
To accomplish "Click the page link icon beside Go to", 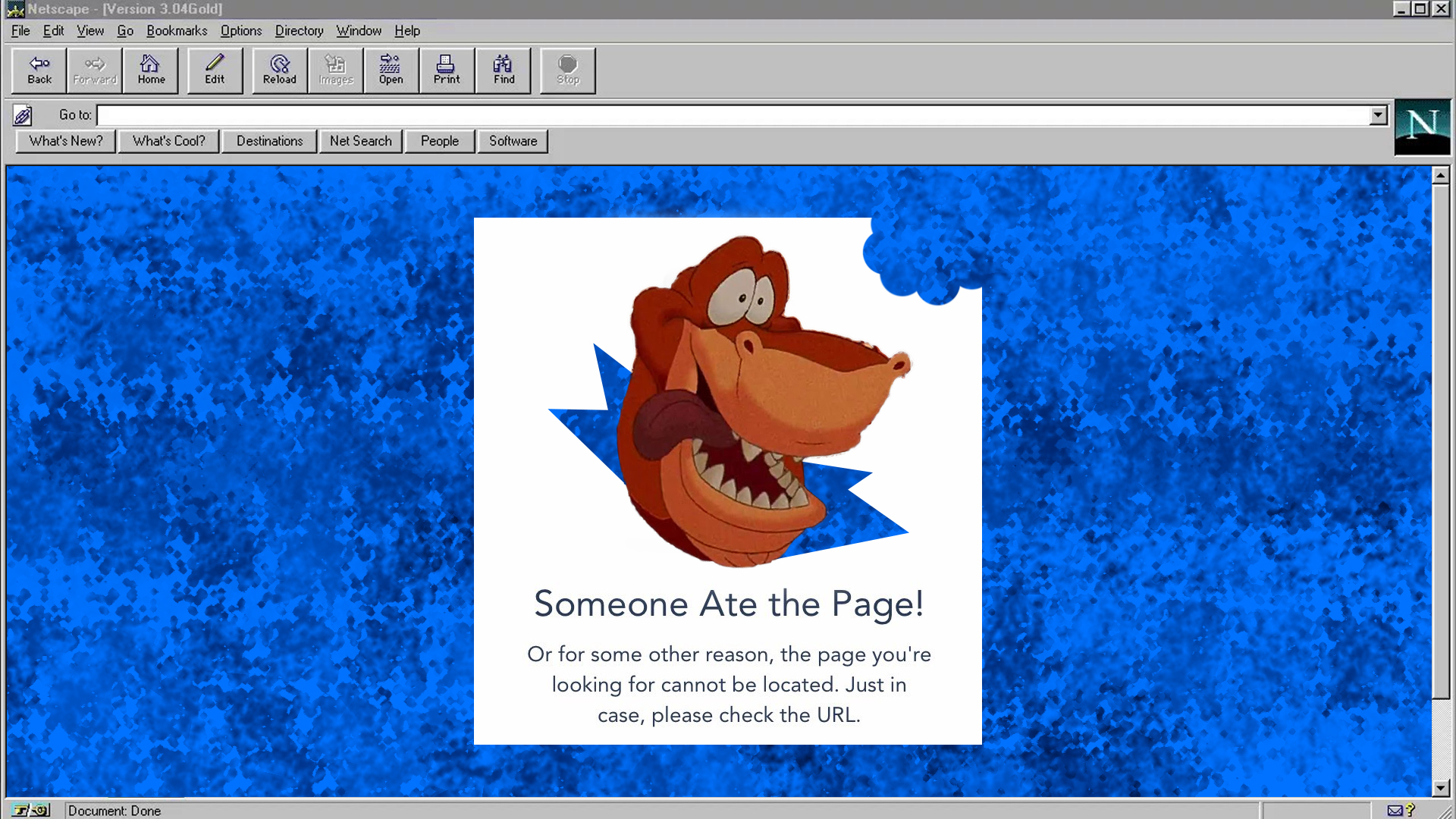I will tap(23, 115).
